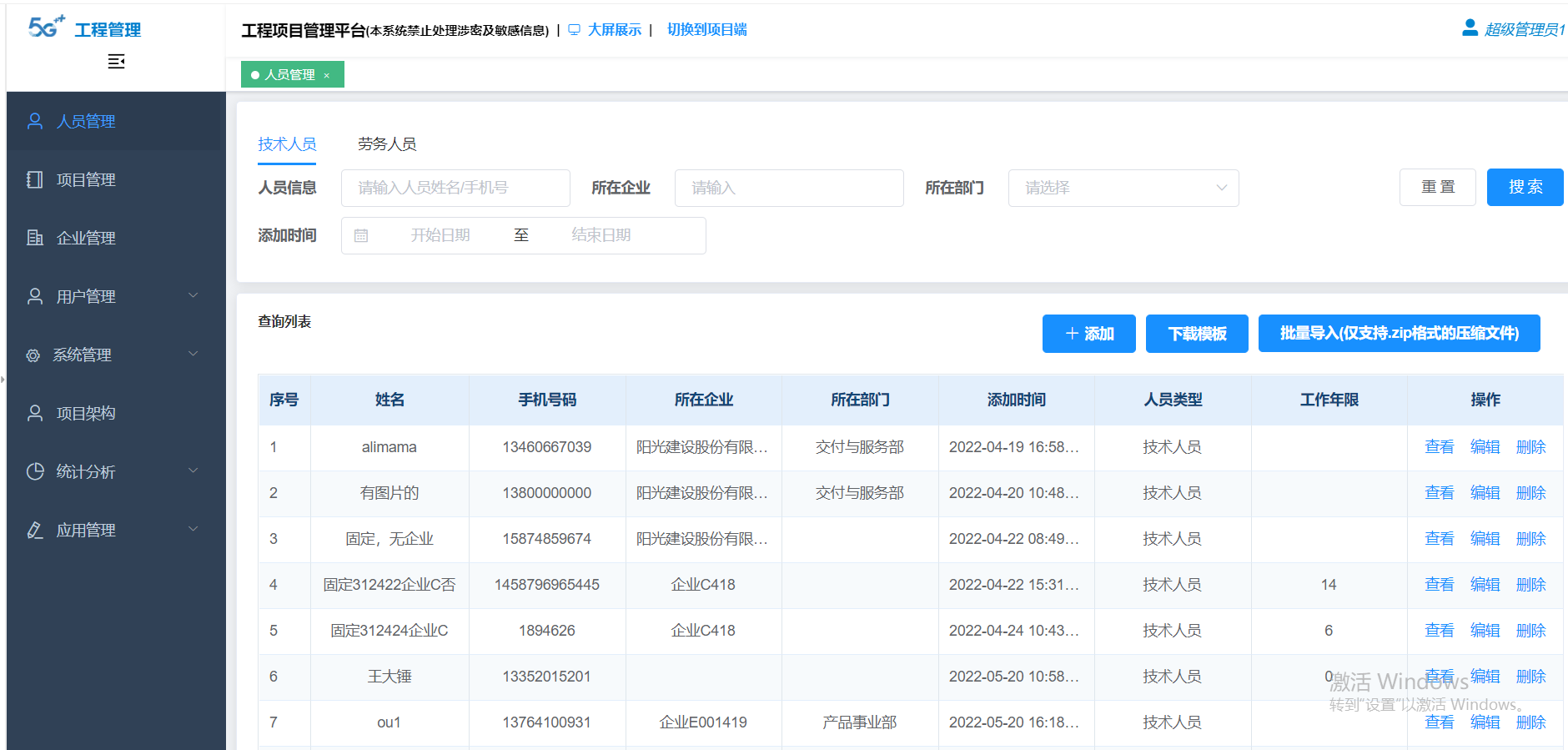Screen dimensions: 1568x750
Task: Collapse sidebar using the hamburger menu icon
Action: [116, 62]
